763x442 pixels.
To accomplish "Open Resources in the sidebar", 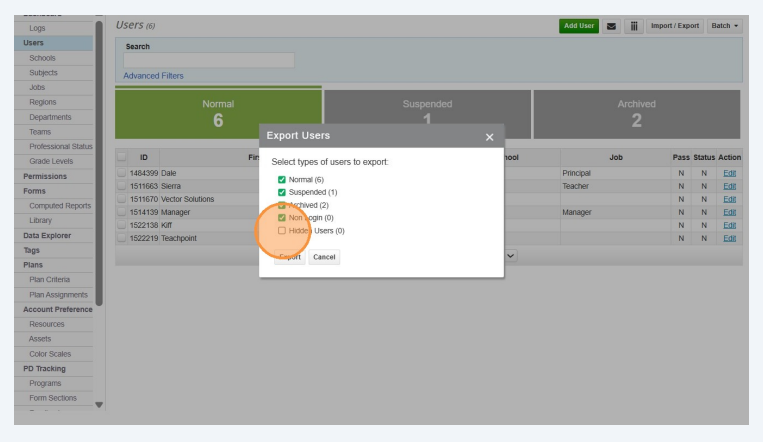I will tap(47, 324).
